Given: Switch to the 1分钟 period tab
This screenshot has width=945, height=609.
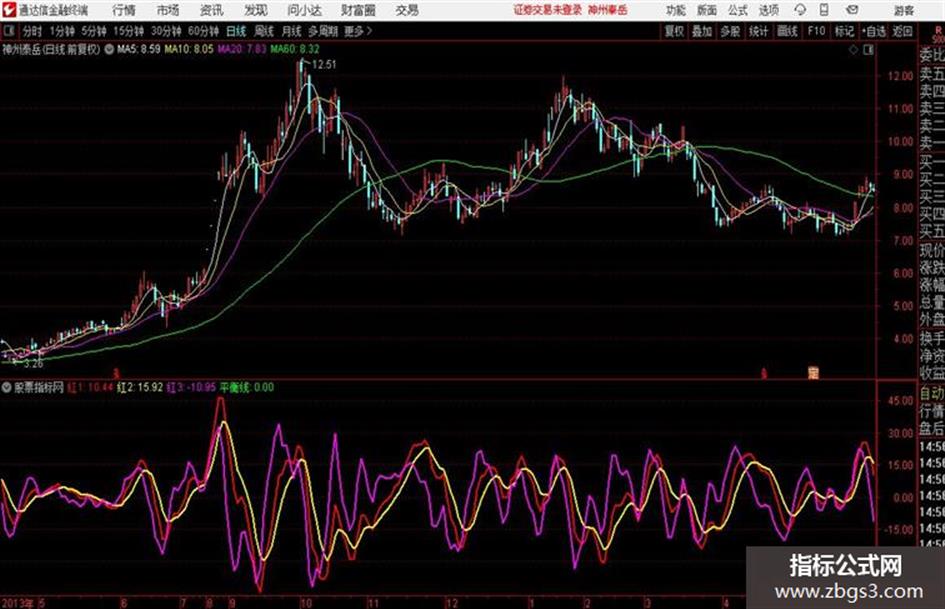Looking at the screenshot, I should (61, 31).
